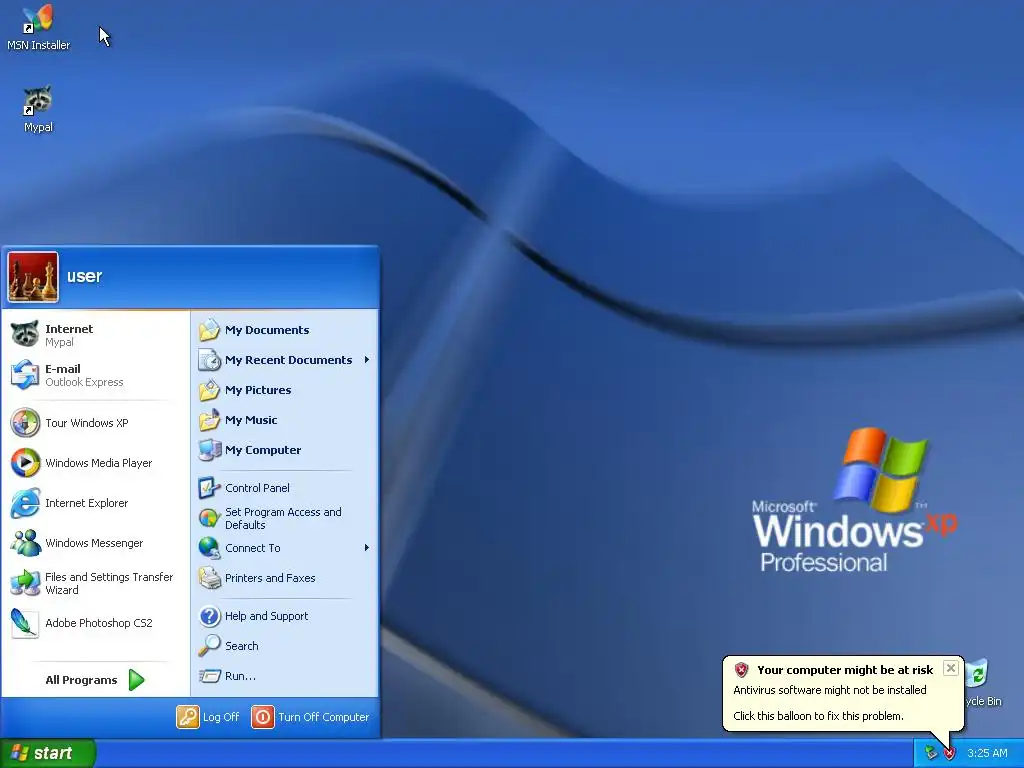This screenshot has height=768, width=1024.
Task: Launch Internet Explorer icon in Start menu
Action: [25, 503]
